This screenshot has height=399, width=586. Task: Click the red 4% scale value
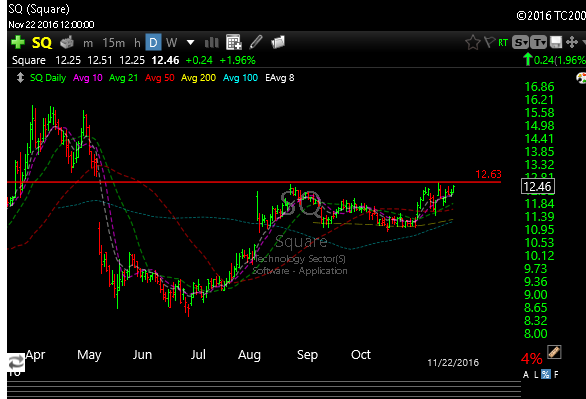(x=531, y=359)
